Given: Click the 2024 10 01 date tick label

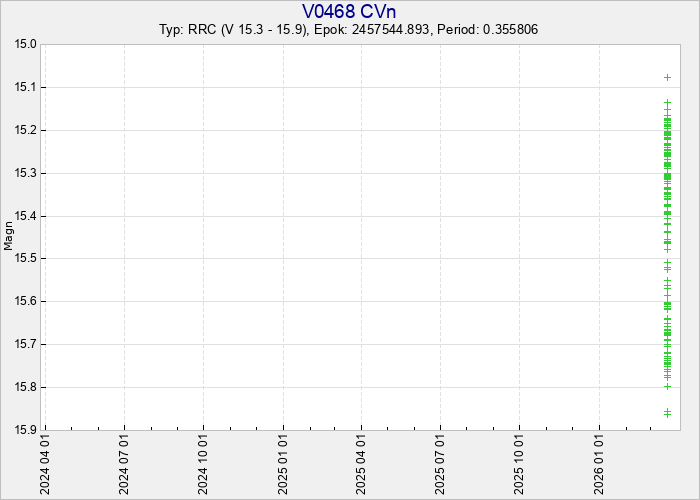Looking at the screenshot, I should pos(204,463).
